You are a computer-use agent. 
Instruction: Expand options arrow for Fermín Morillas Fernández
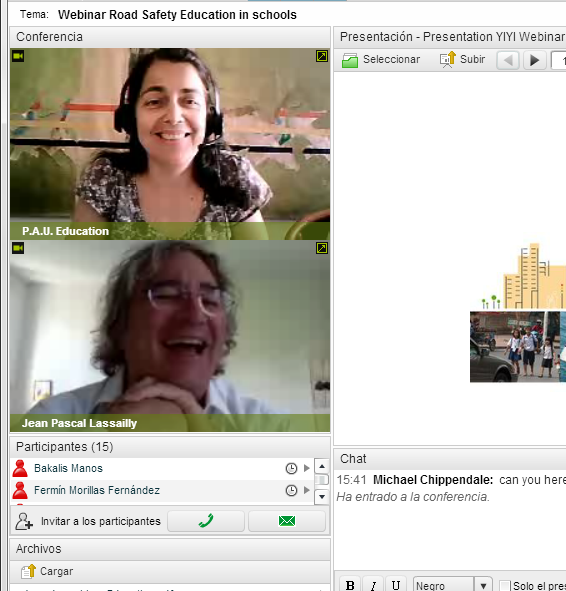[307, 490]
